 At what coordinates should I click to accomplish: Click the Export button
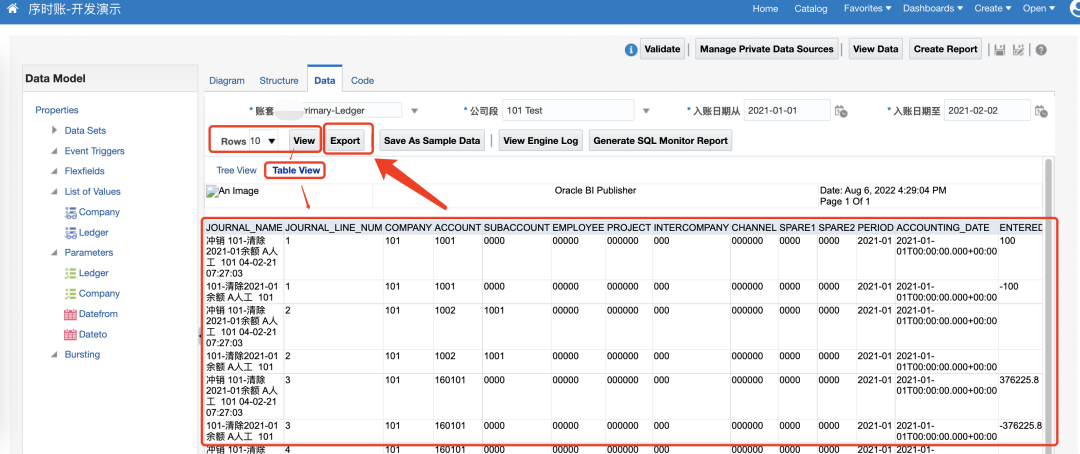345,141
